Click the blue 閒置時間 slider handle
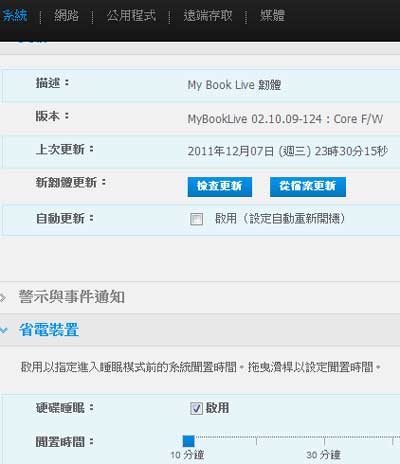This screenshot has height=464, width=400. coord(189,441)
